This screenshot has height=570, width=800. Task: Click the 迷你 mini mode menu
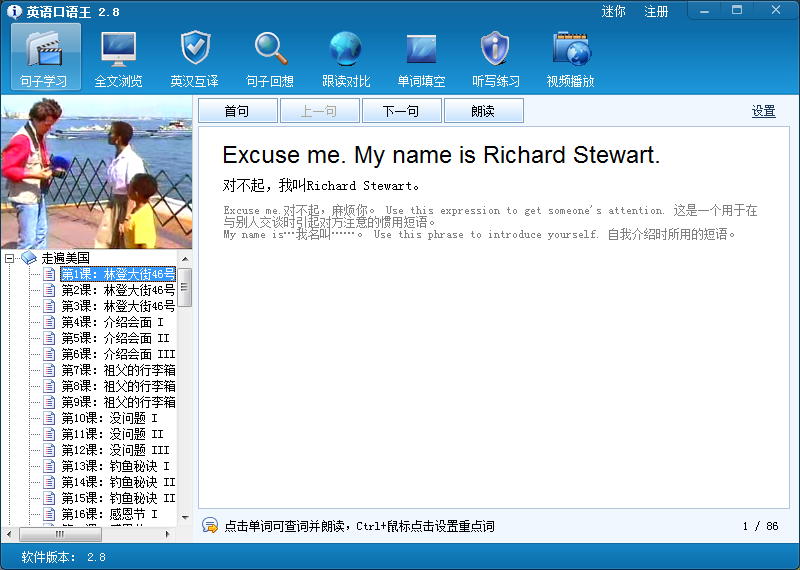coord(613,12)
